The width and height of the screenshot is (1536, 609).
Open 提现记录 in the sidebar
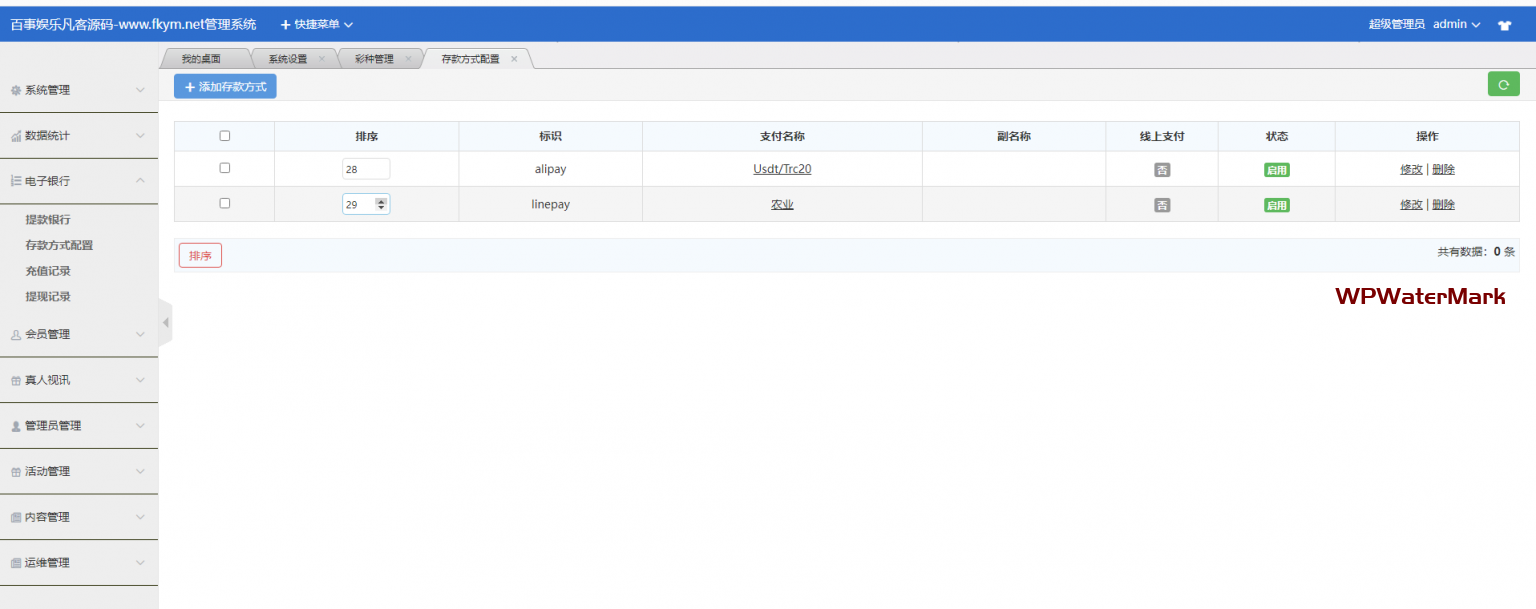(x=48, y=297)
